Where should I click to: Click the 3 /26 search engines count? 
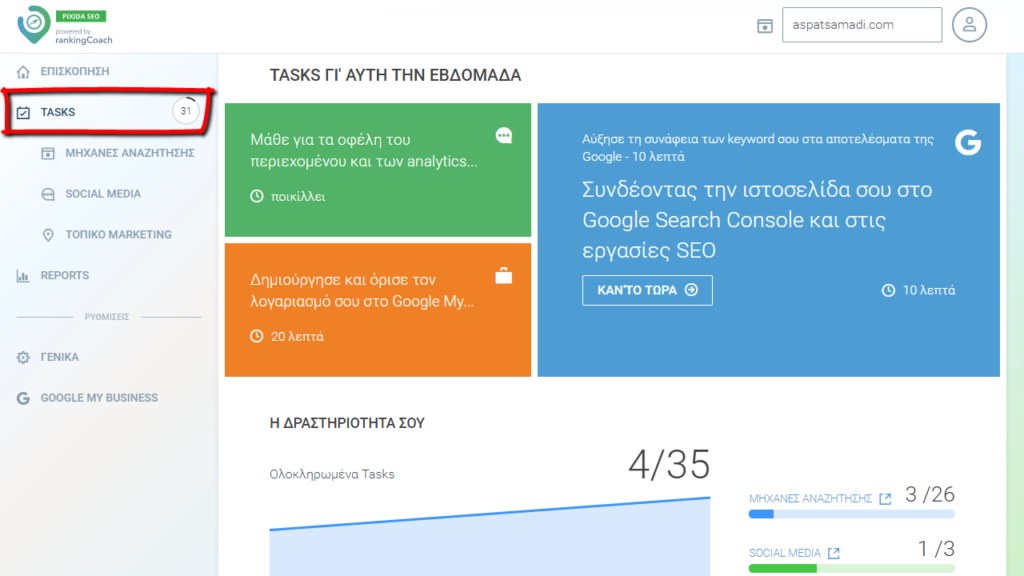point(929,495)
